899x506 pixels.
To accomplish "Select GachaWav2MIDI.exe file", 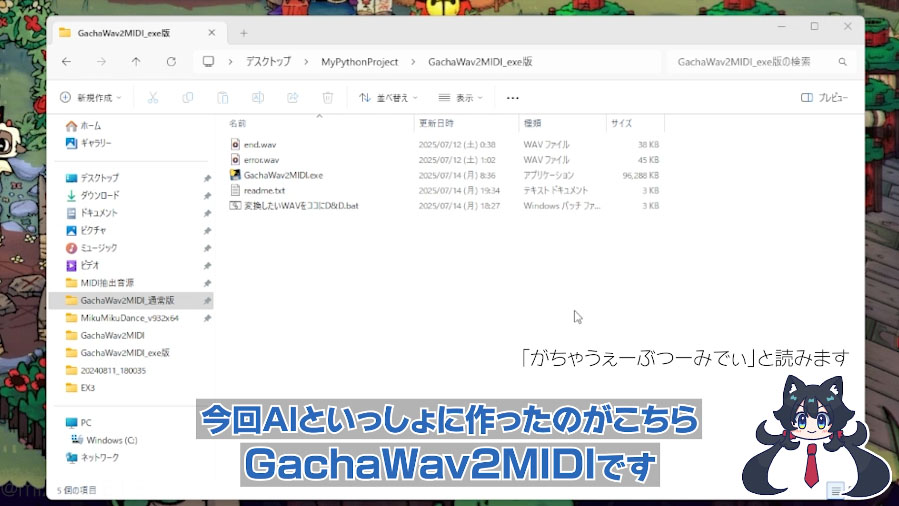I will (x=283, y=175).
